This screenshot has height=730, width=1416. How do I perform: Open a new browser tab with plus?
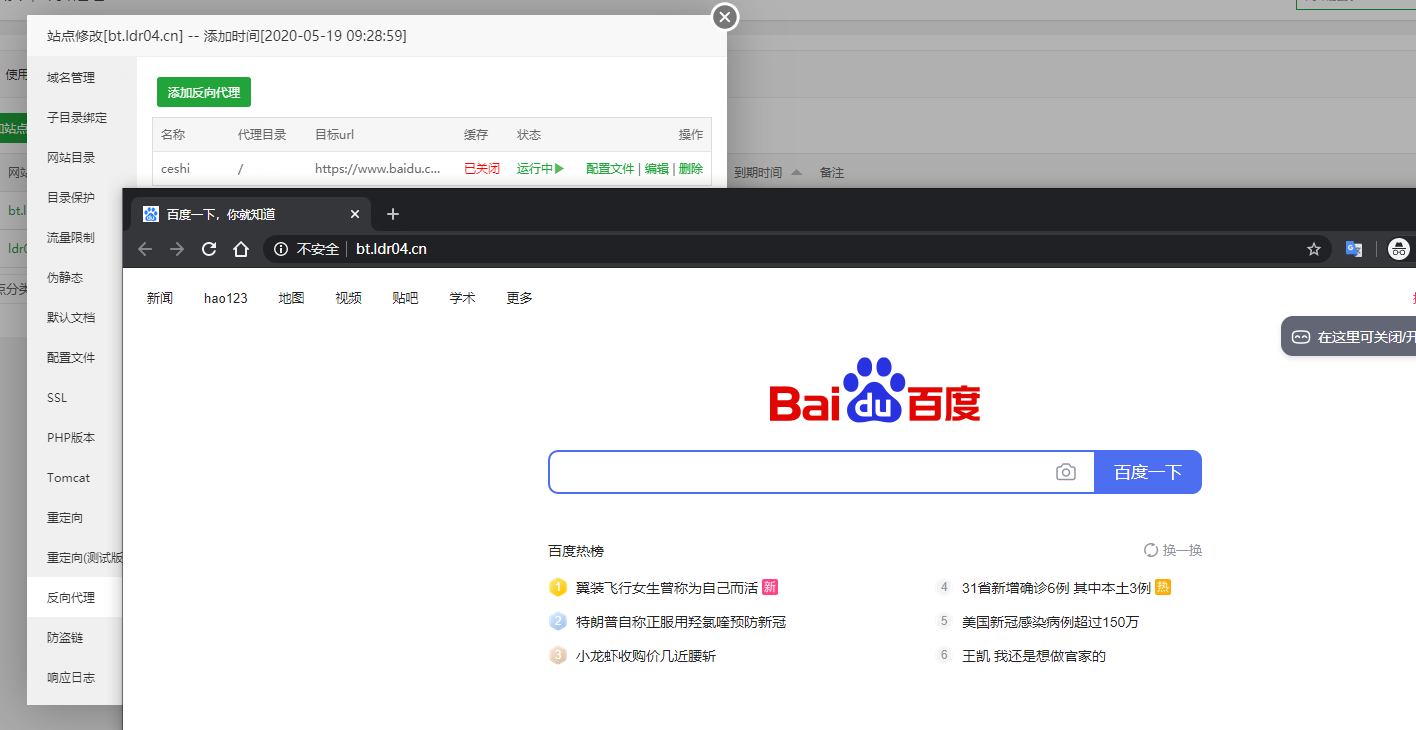click(393, 214)
